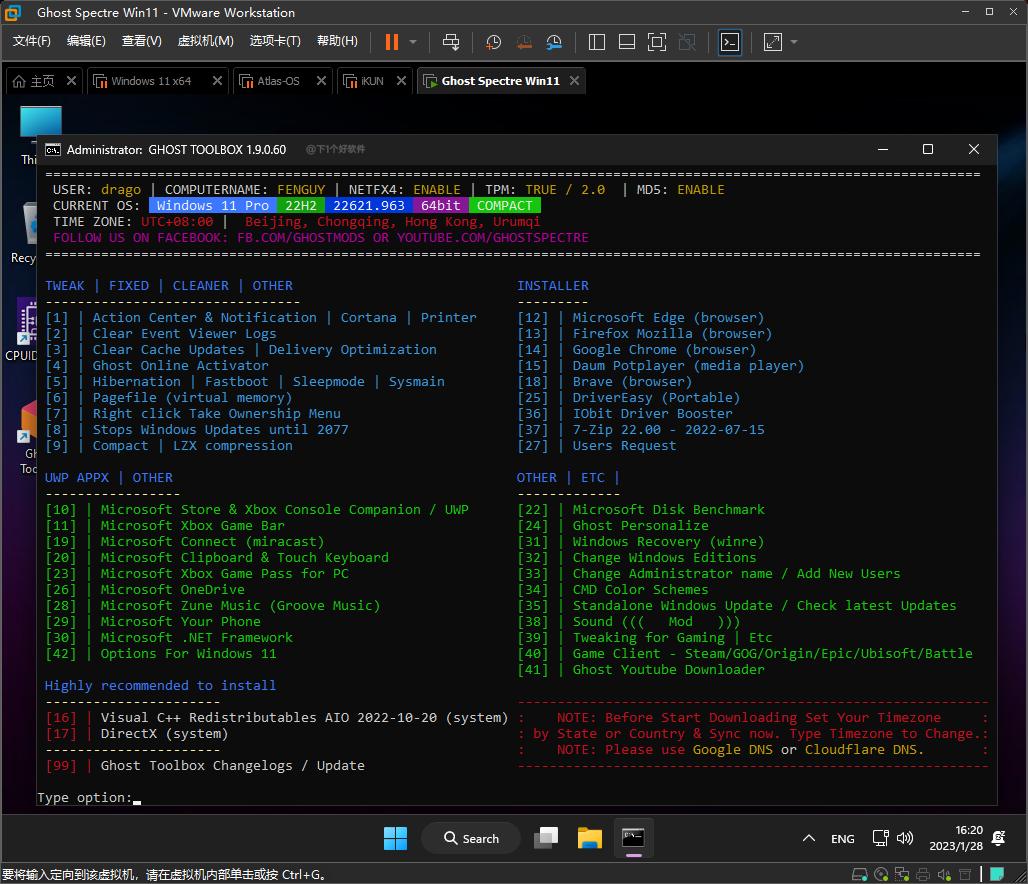
Task: Expand hidden icons in the system tray
Action: (x=808, y=838)
